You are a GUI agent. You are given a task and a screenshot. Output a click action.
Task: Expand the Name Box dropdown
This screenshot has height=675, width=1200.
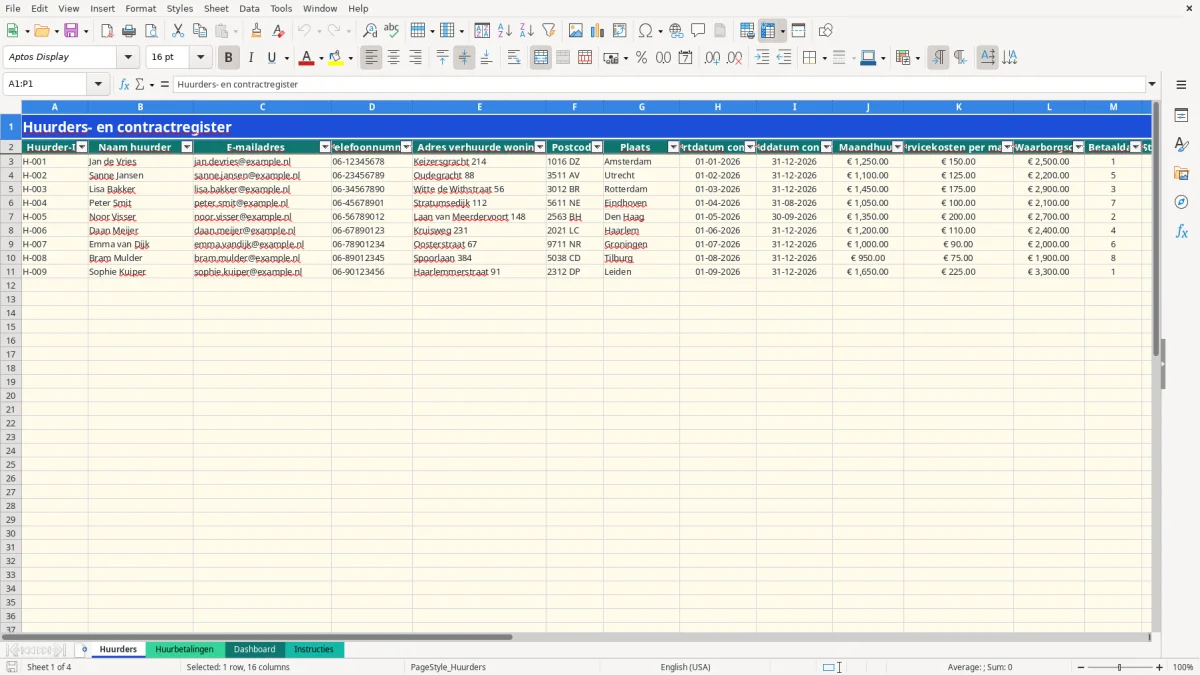click(98, 84)
